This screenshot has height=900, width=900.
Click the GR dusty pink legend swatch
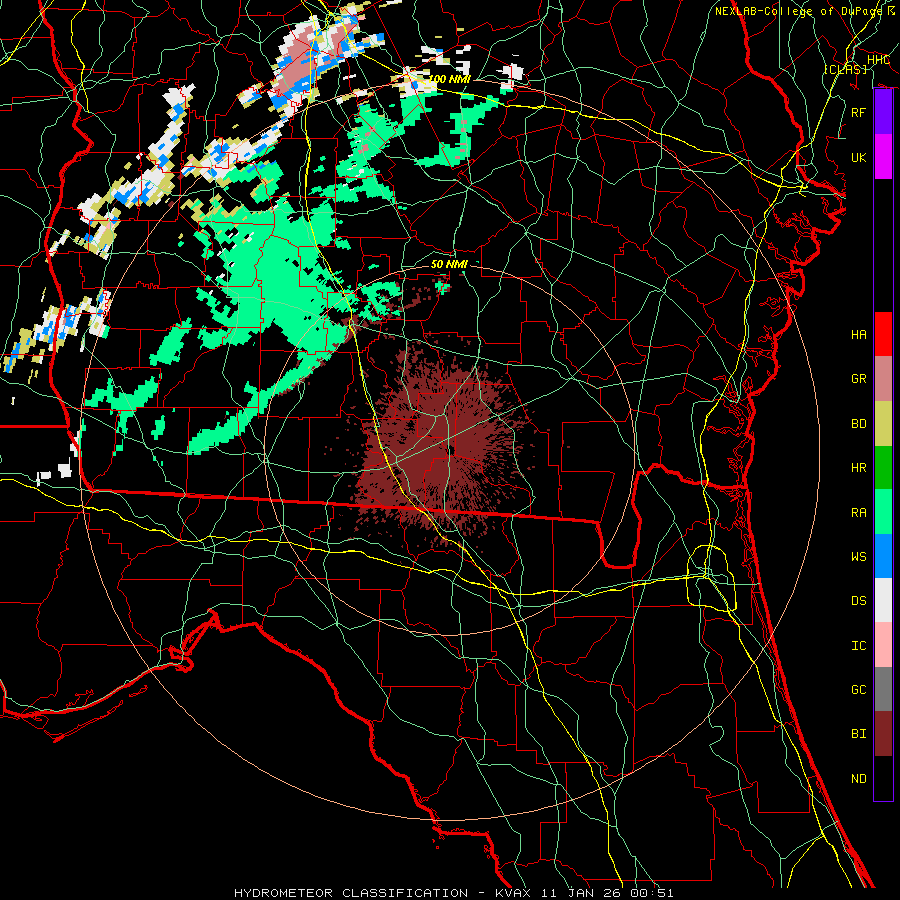(883, 379)
